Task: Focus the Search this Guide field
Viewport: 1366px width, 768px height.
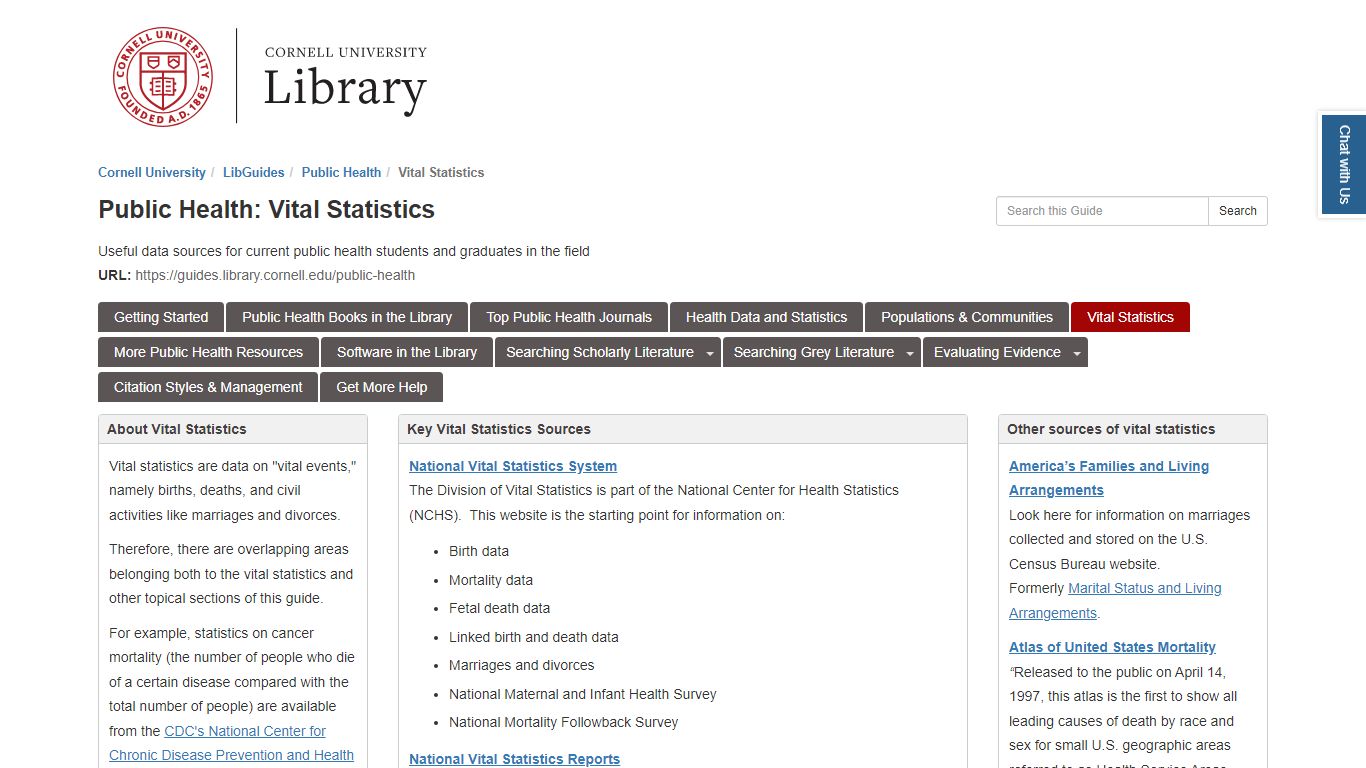Action: click(1102, 211)
